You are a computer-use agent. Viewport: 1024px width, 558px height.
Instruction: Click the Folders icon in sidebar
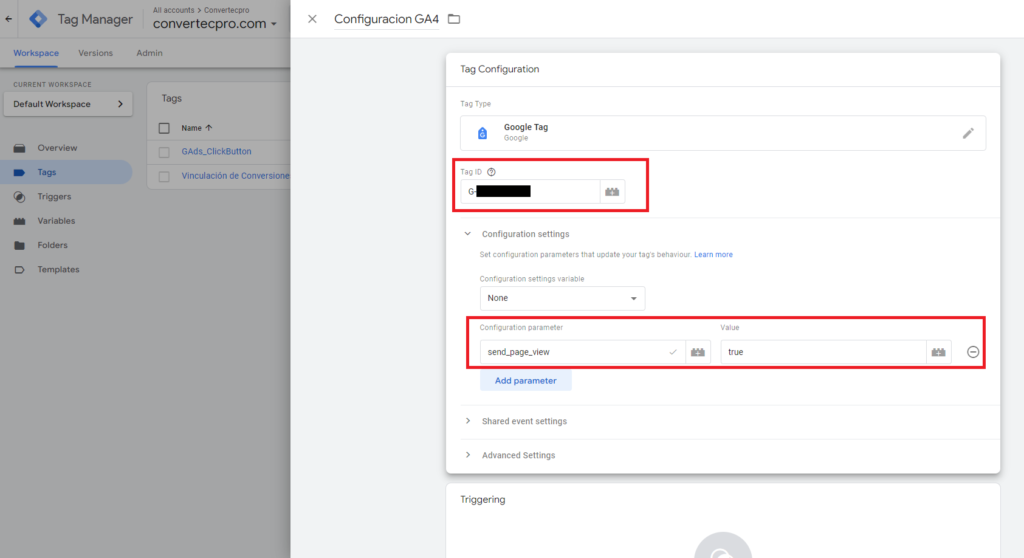(x=20, y=246)
